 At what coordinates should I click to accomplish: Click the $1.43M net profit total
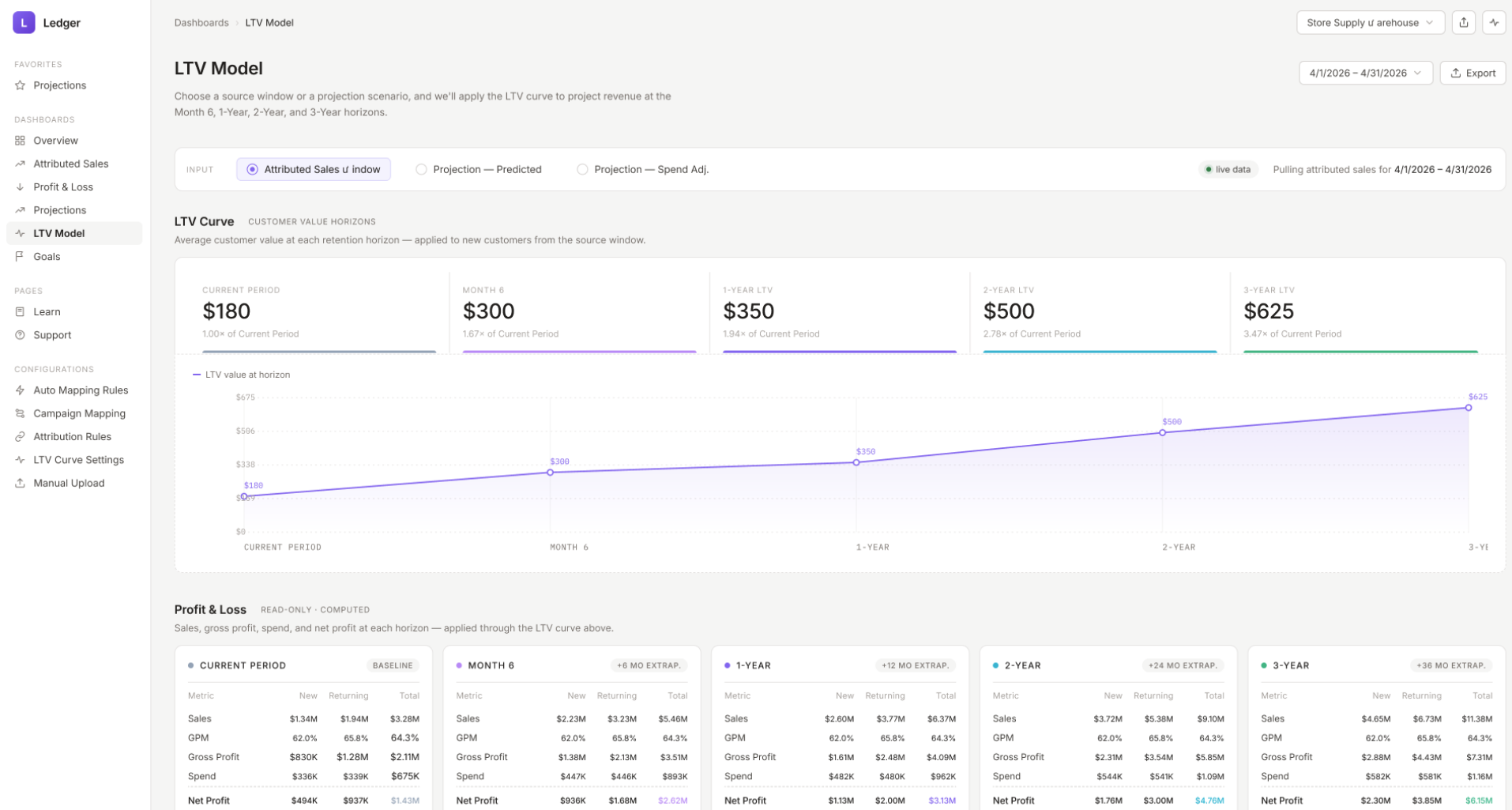(405, 801)
